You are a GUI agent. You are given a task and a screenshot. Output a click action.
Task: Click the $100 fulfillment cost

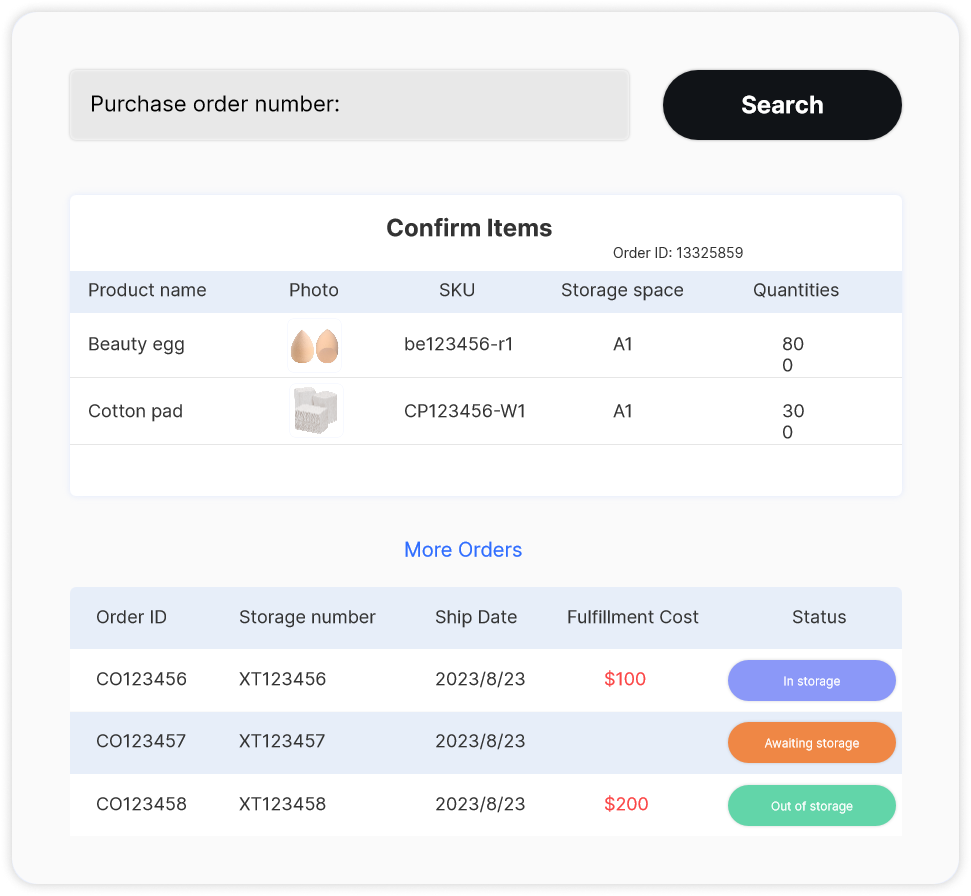(625, 679)
